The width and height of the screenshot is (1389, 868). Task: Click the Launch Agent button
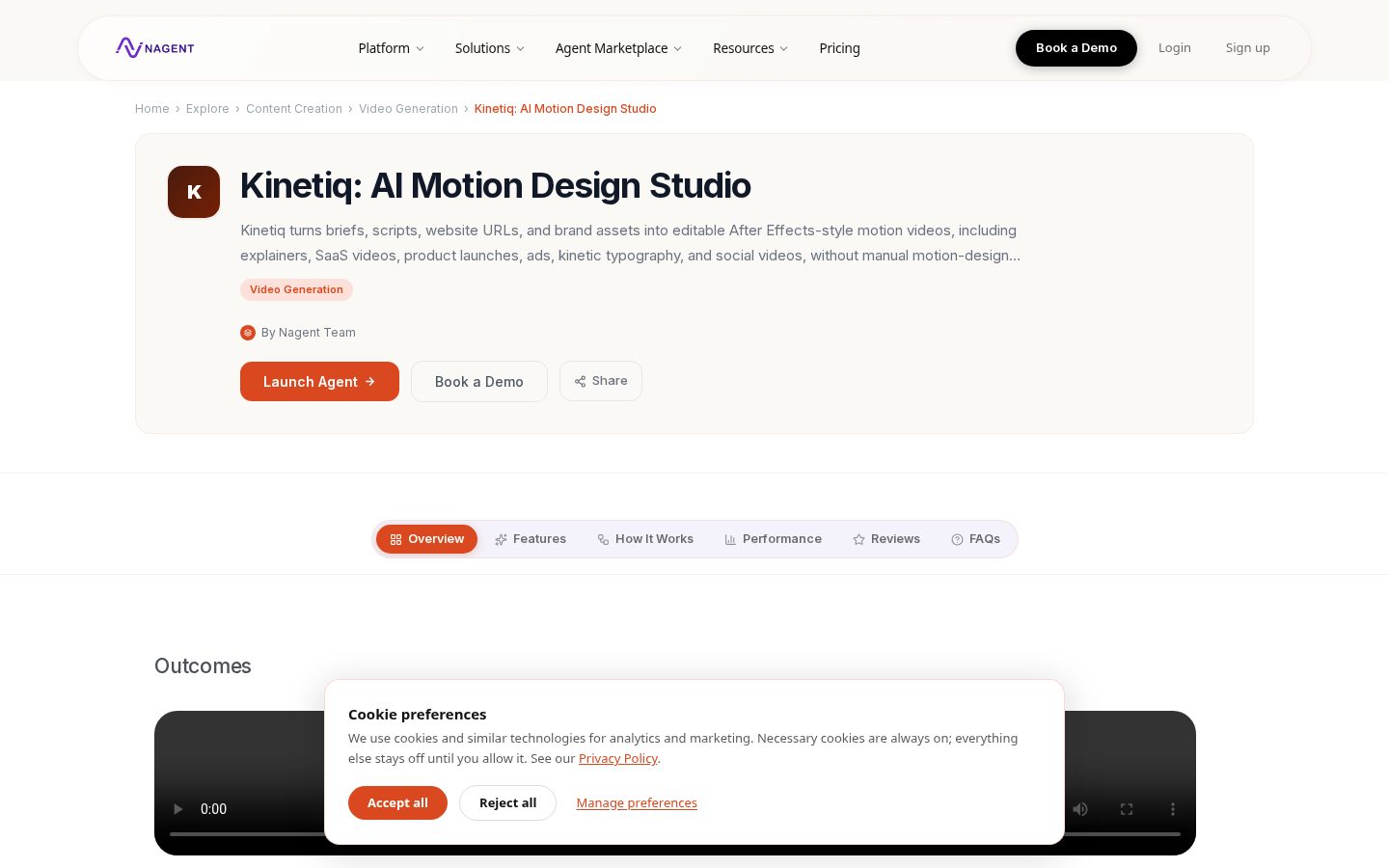319,381
